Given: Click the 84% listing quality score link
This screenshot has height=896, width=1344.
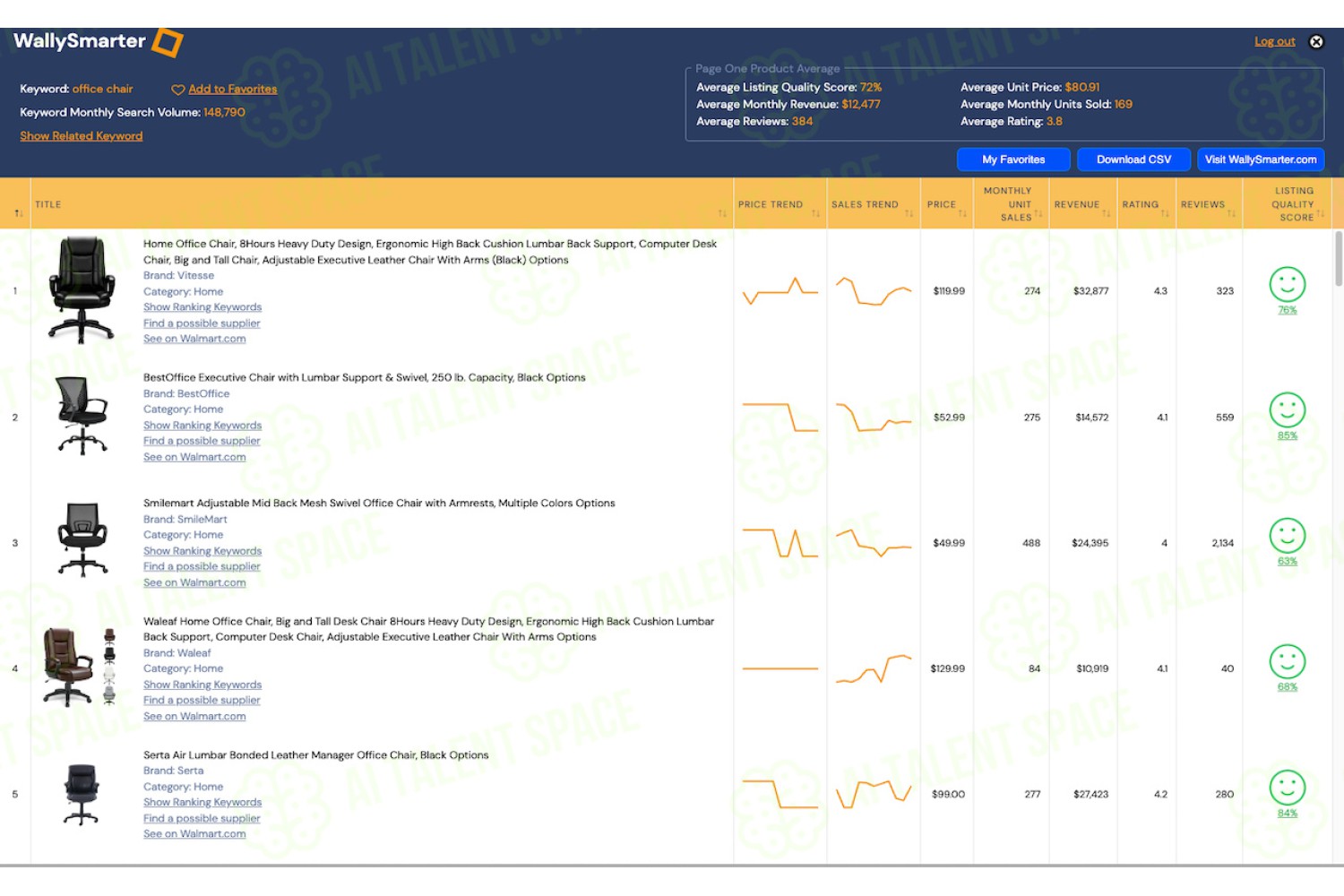Looking at the screenshot, I should click(x=1288, y=814).
